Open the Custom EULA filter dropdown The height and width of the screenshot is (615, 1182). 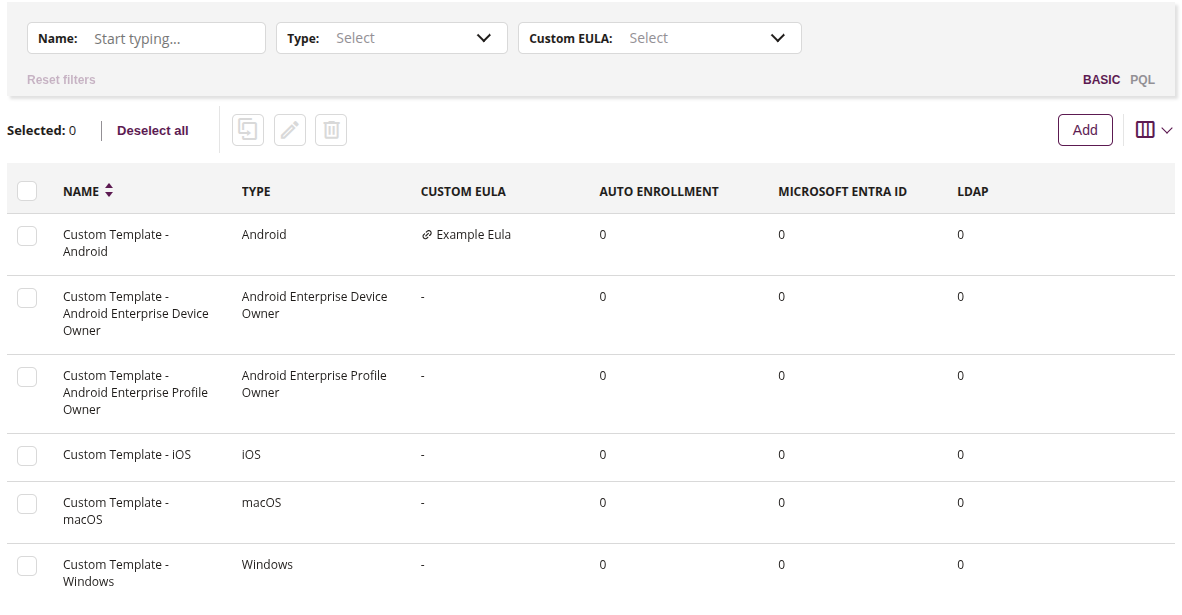[700, 37]
